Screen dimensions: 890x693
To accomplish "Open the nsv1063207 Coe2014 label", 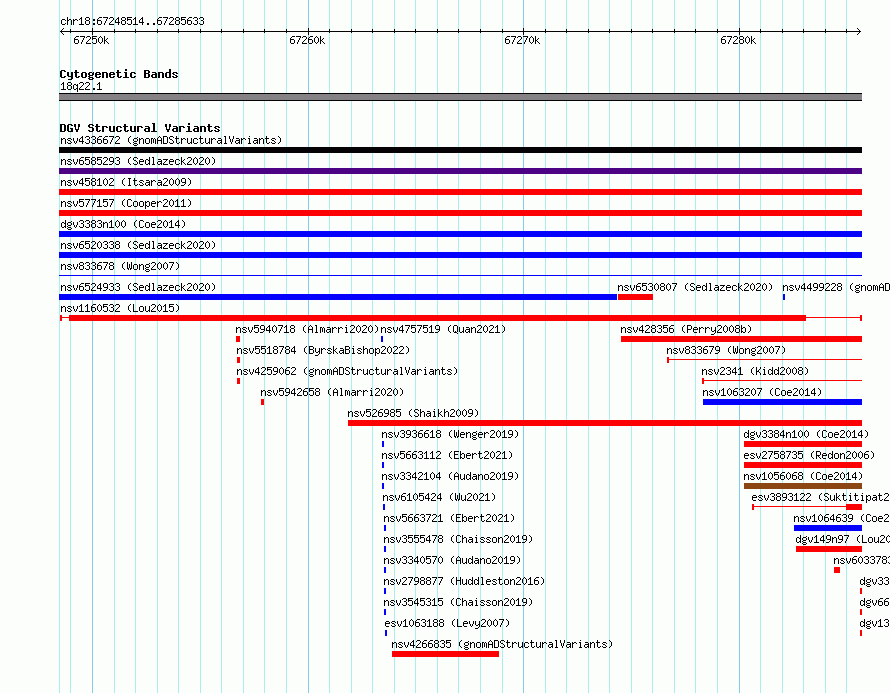I will click(762, 392).
